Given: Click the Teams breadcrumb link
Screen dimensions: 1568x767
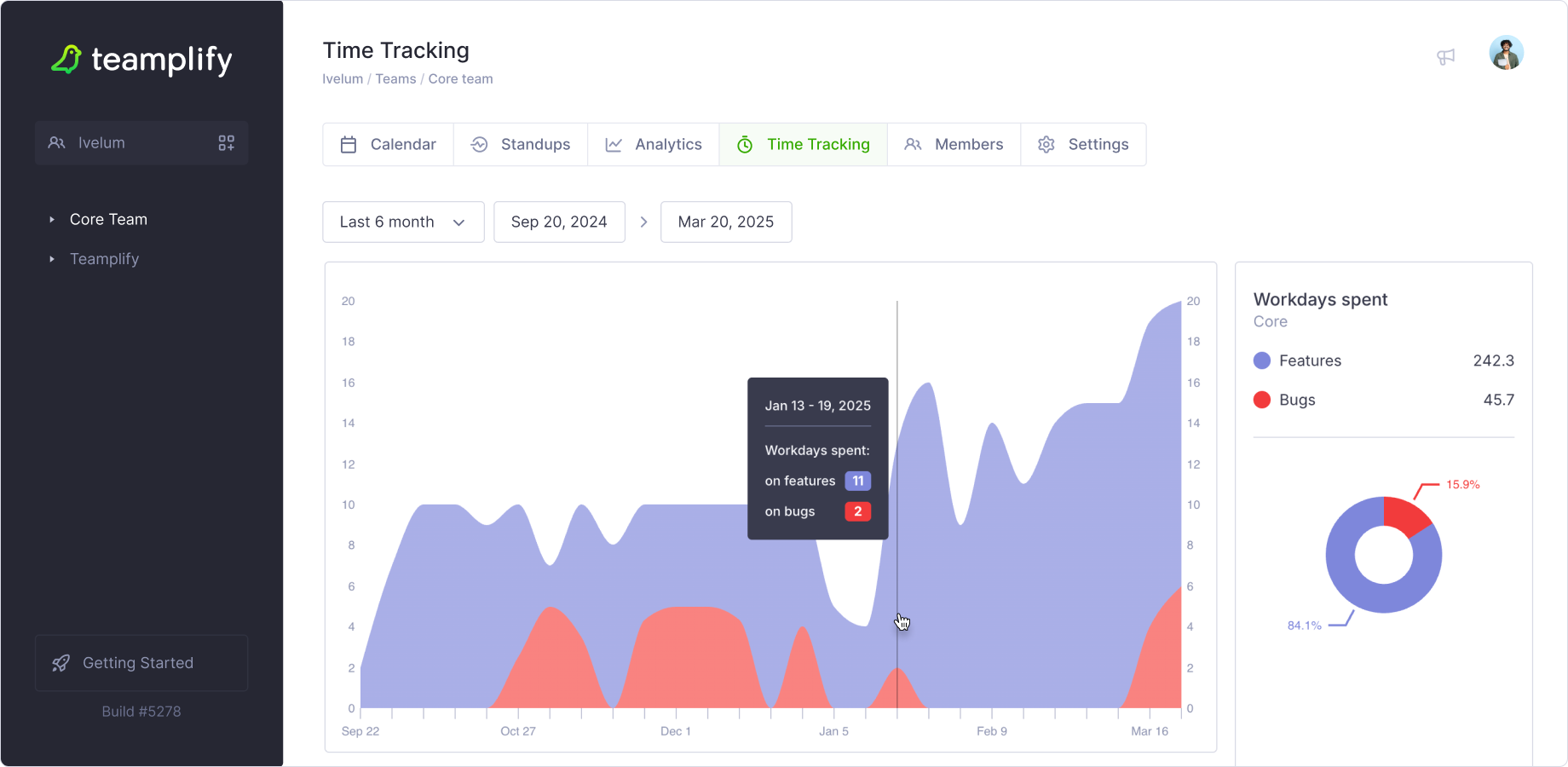Looking at the screenshot, I should tap(395, 79).
